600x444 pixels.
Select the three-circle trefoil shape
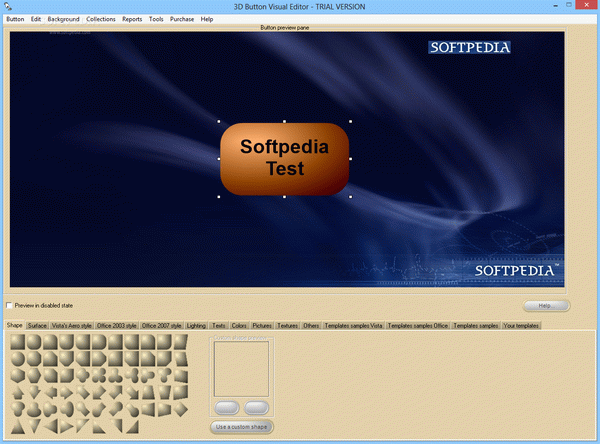pyautogui.click(x=115, y=375)
